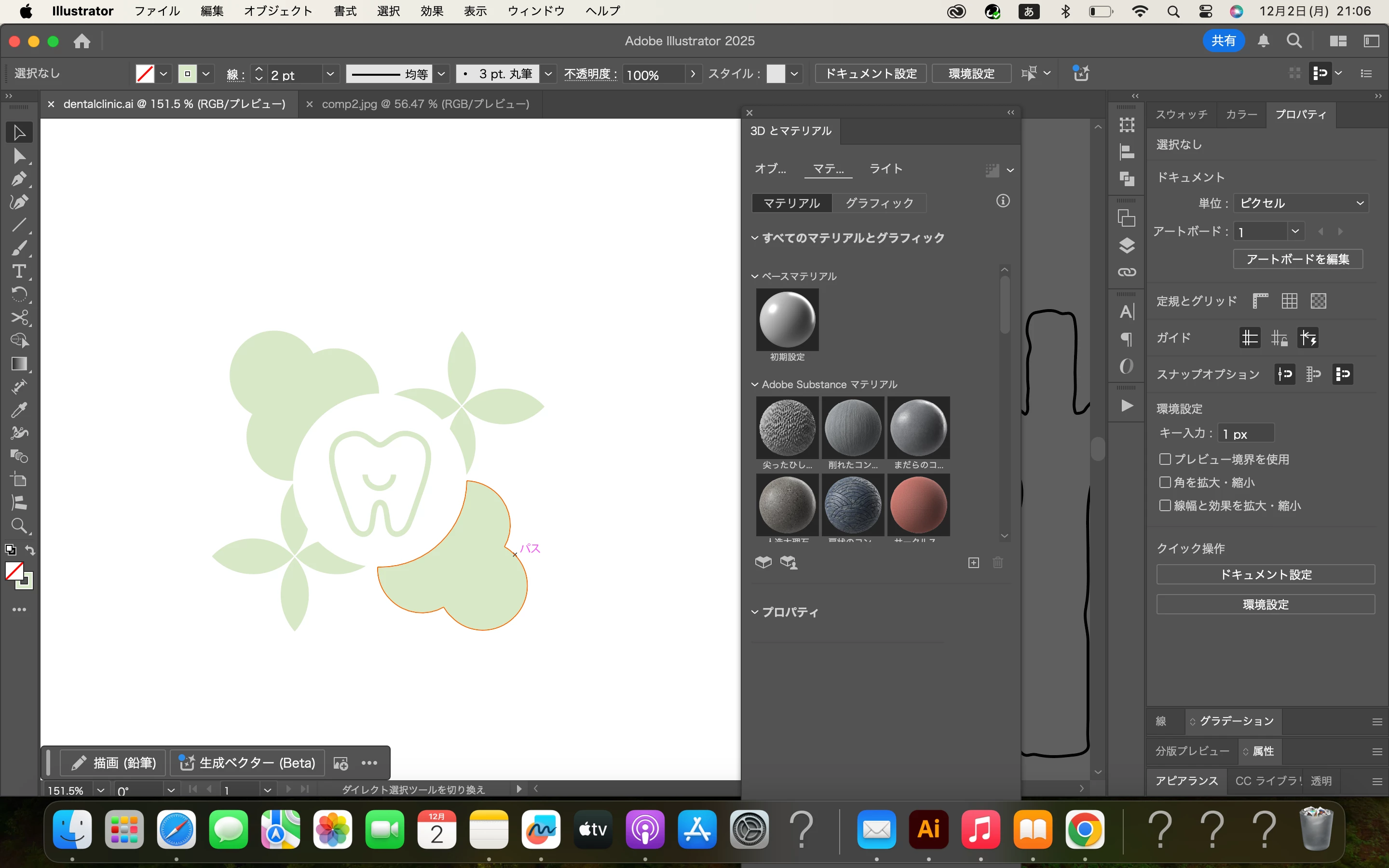
Task: Show the grid icon in 定規とグリッド
Action: (1289, 301)
